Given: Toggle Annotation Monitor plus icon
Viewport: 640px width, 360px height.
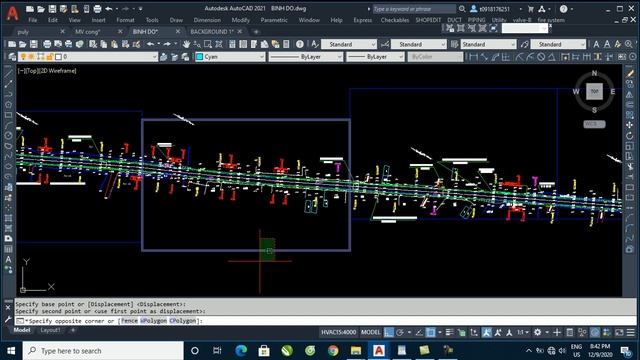Looking at the screenshot, I should (557, 332).
